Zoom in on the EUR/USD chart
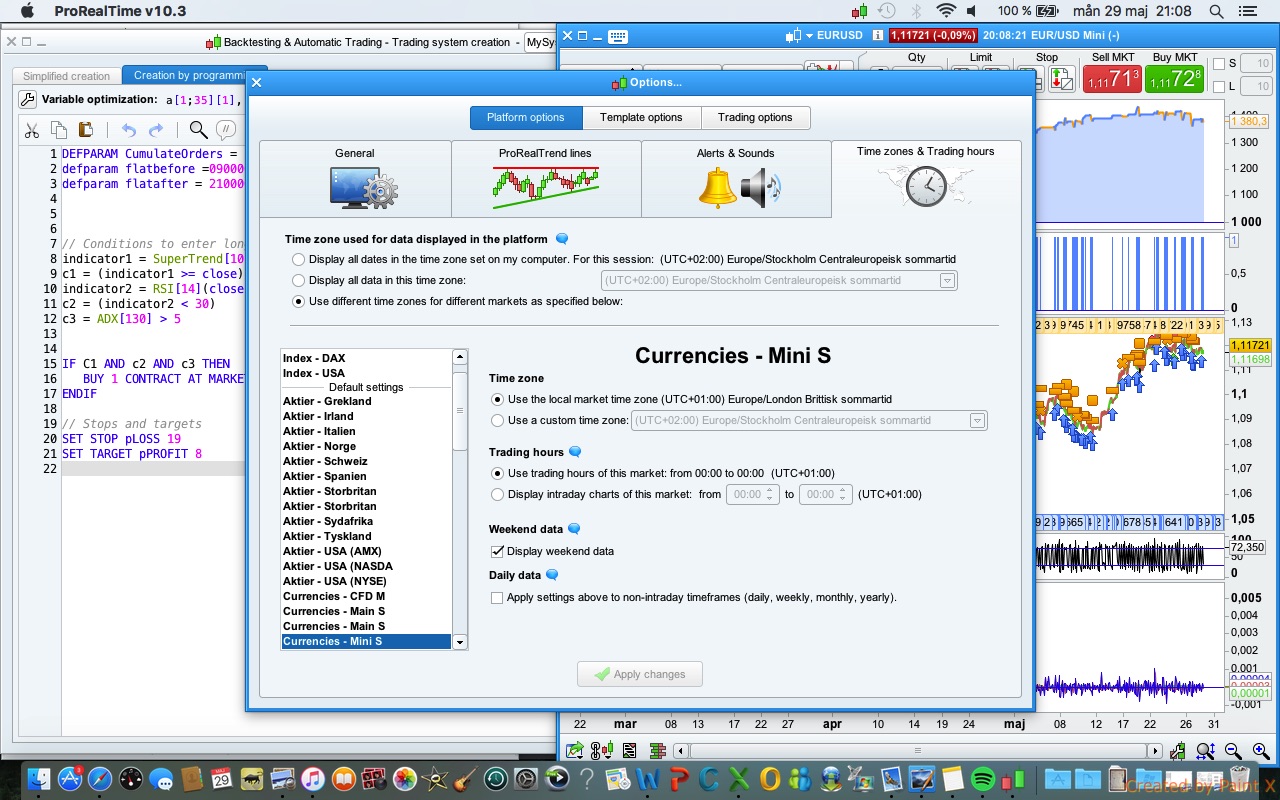 tap(1260, 751)
